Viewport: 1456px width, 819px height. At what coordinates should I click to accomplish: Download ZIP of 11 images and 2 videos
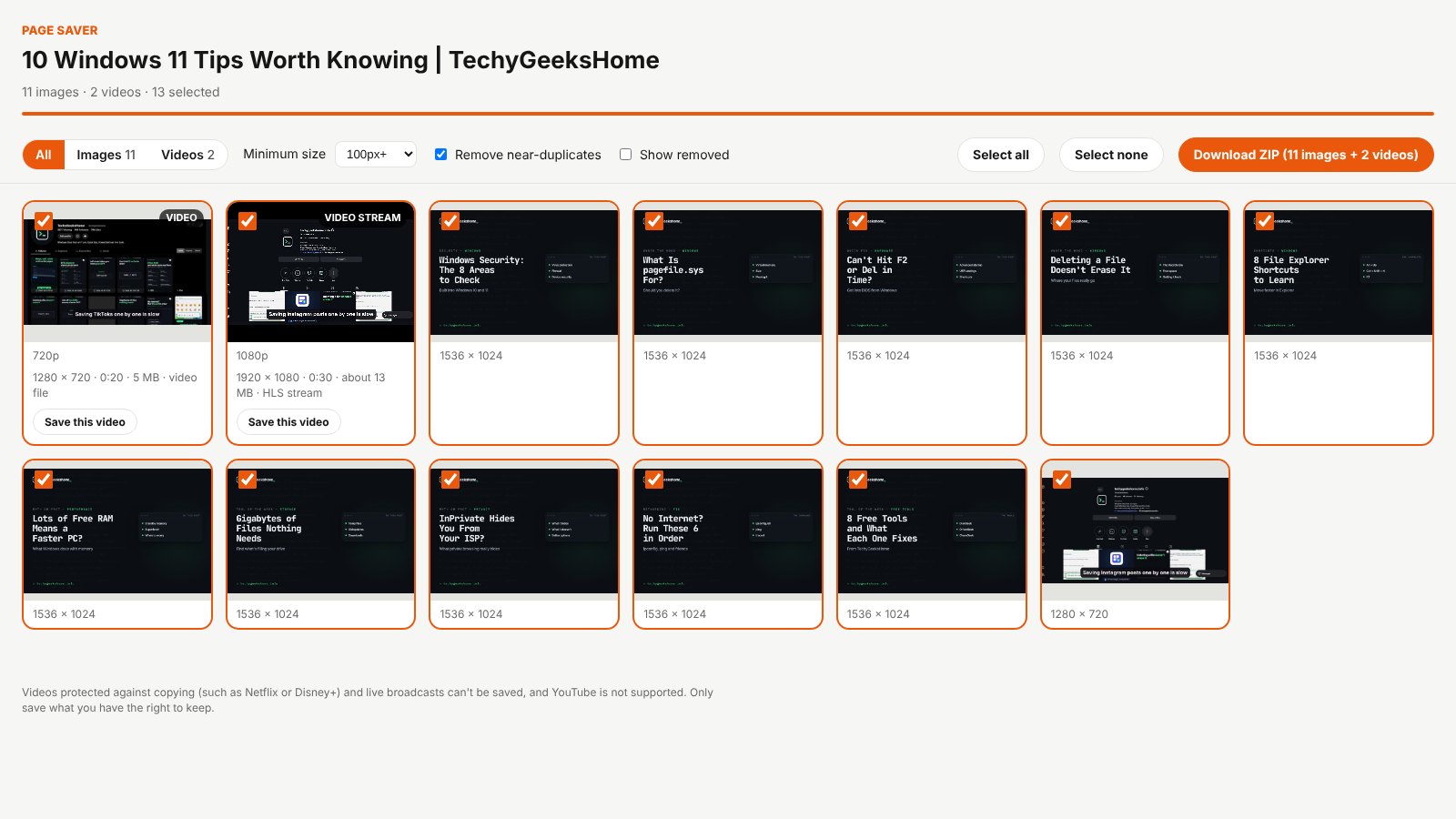[x=1306, y=155]
